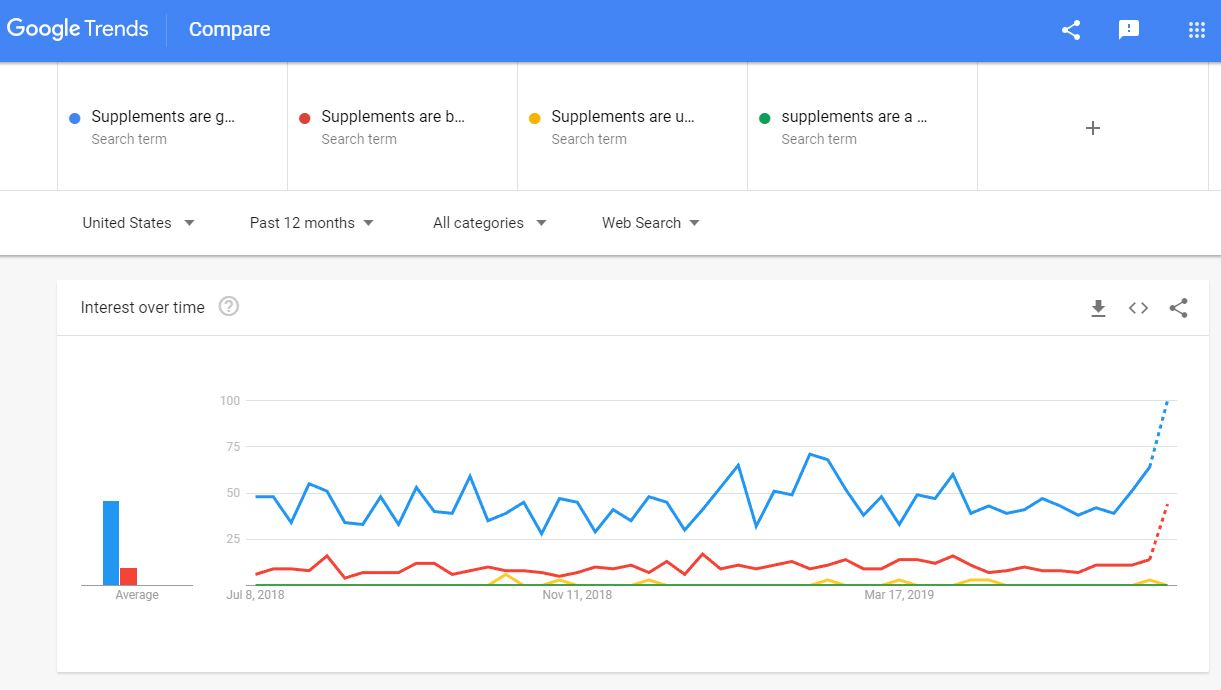Click the Google Trends logo link

(x=78, y=29)
